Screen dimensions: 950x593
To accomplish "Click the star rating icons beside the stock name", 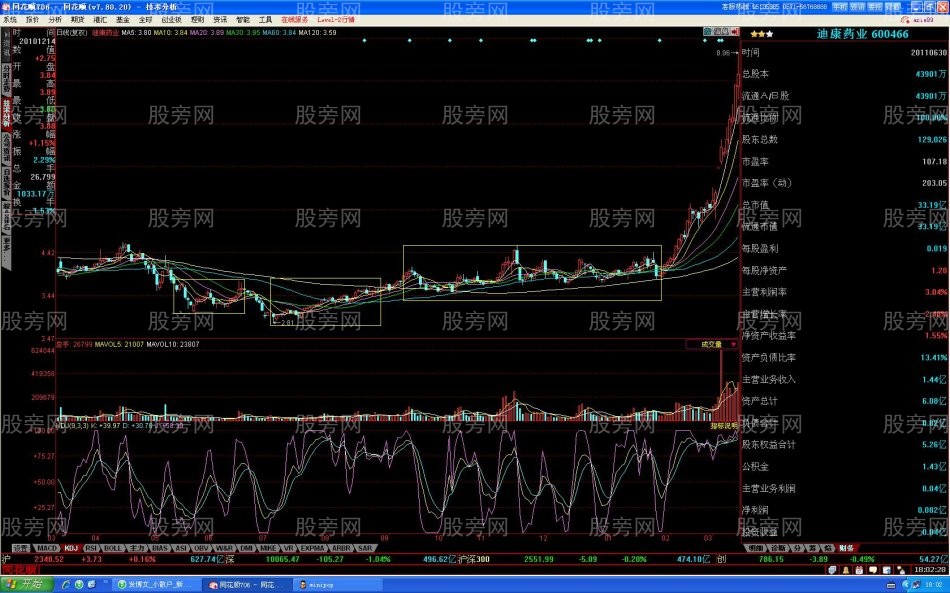I will pos(762,35).
